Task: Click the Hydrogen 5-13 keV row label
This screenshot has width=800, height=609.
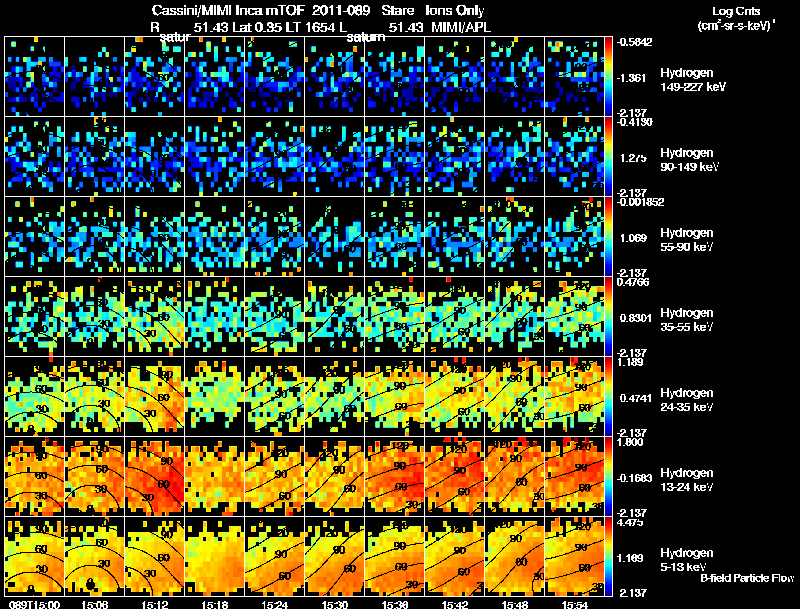Action: [687, 560]
